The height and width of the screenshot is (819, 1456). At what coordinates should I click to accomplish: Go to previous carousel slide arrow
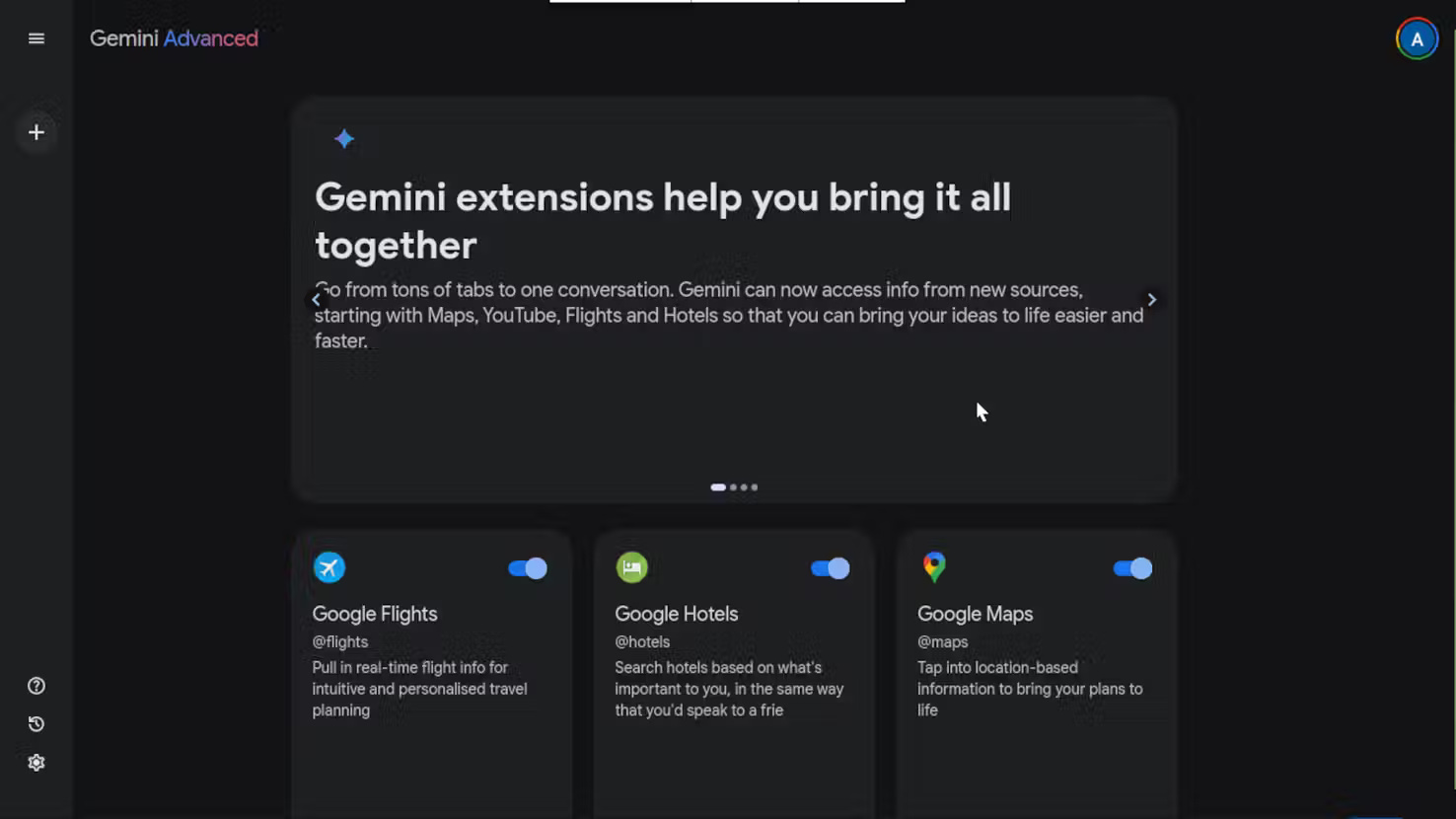[x=317, y=299]
